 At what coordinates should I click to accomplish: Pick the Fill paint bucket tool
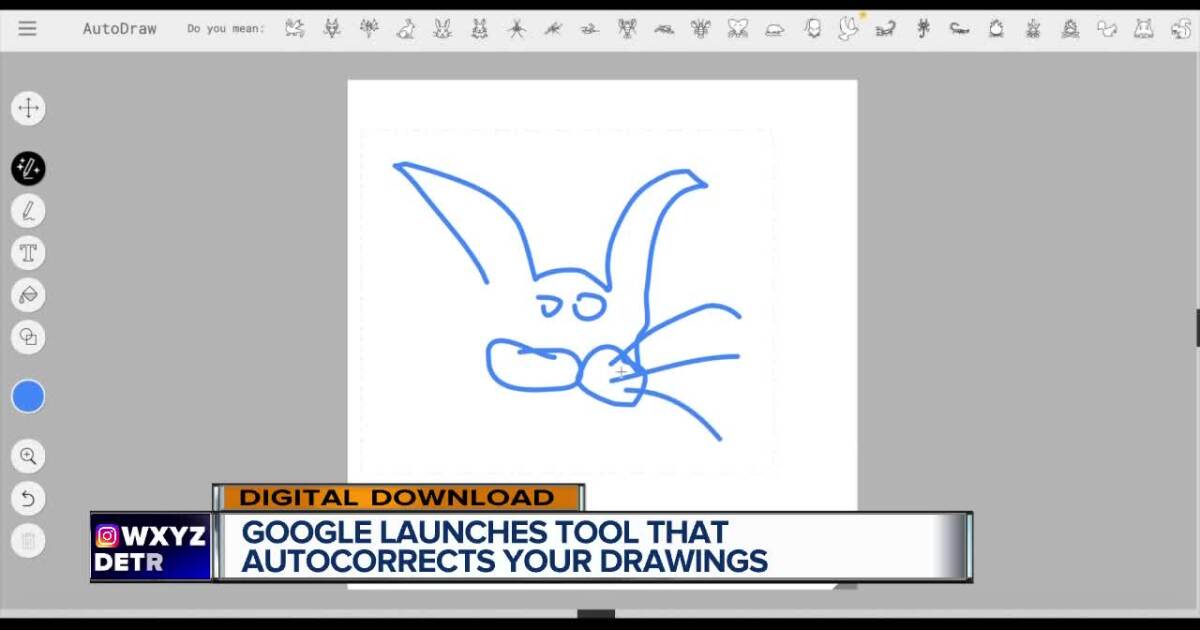tap(28, 295)
